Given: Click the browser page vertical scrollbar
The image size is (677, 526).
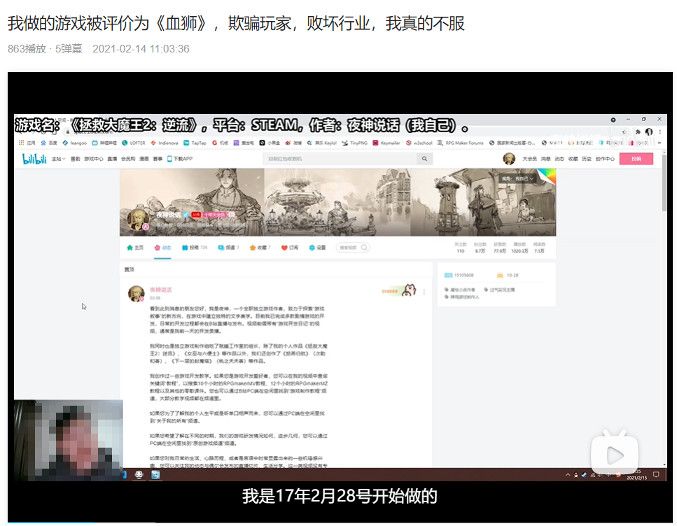Looking at the screenshot, I should (664, 184).
